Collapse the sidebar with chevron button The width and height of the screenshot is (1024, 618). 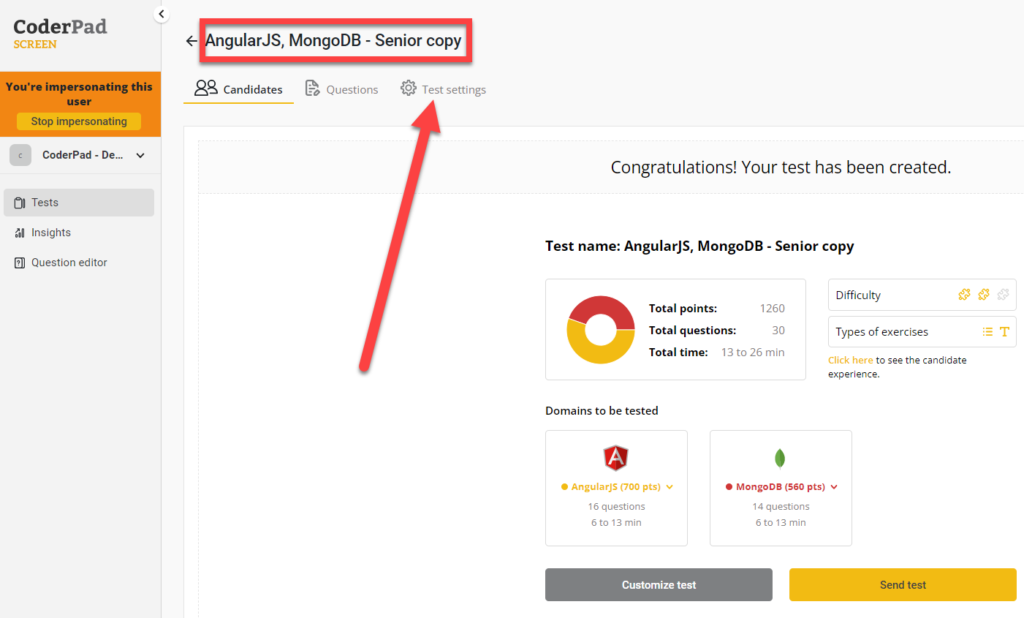(161, 13)
